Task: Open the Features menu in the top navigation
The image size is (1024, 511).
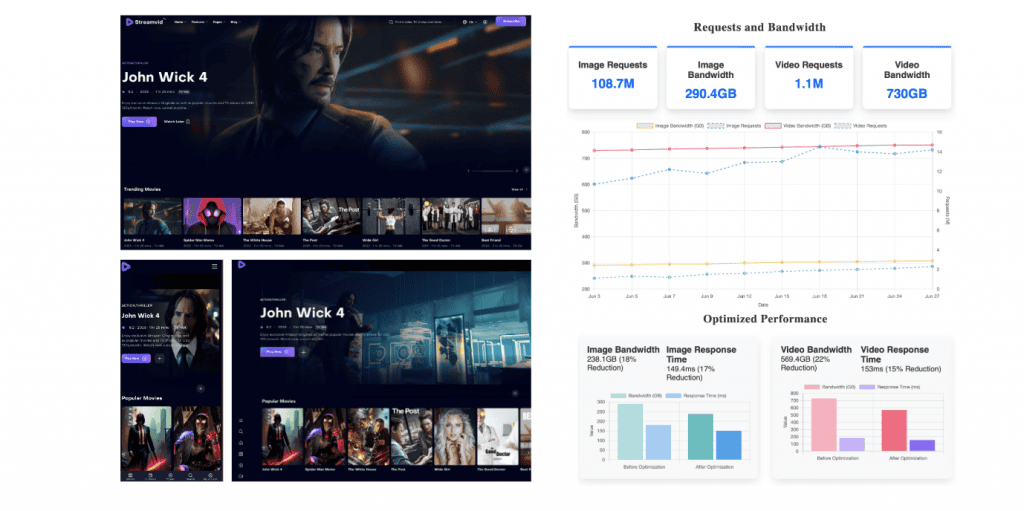Action: (x=199, y=22)
